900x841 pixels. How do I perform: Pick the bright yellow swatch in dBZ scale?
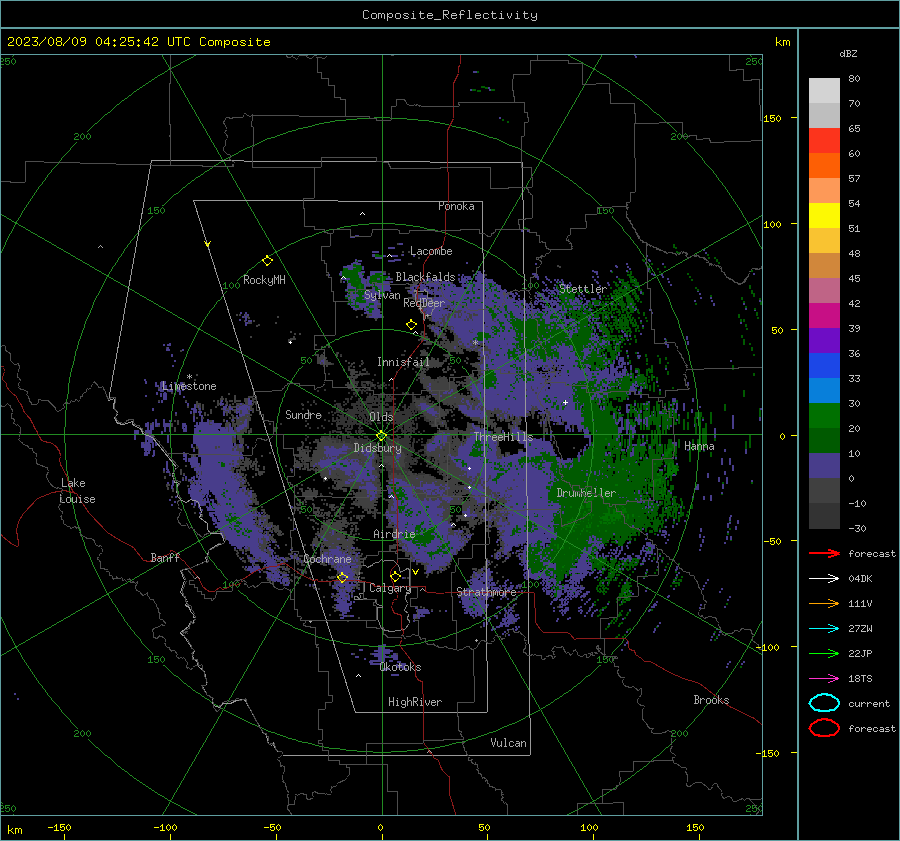tap(824, 216)
